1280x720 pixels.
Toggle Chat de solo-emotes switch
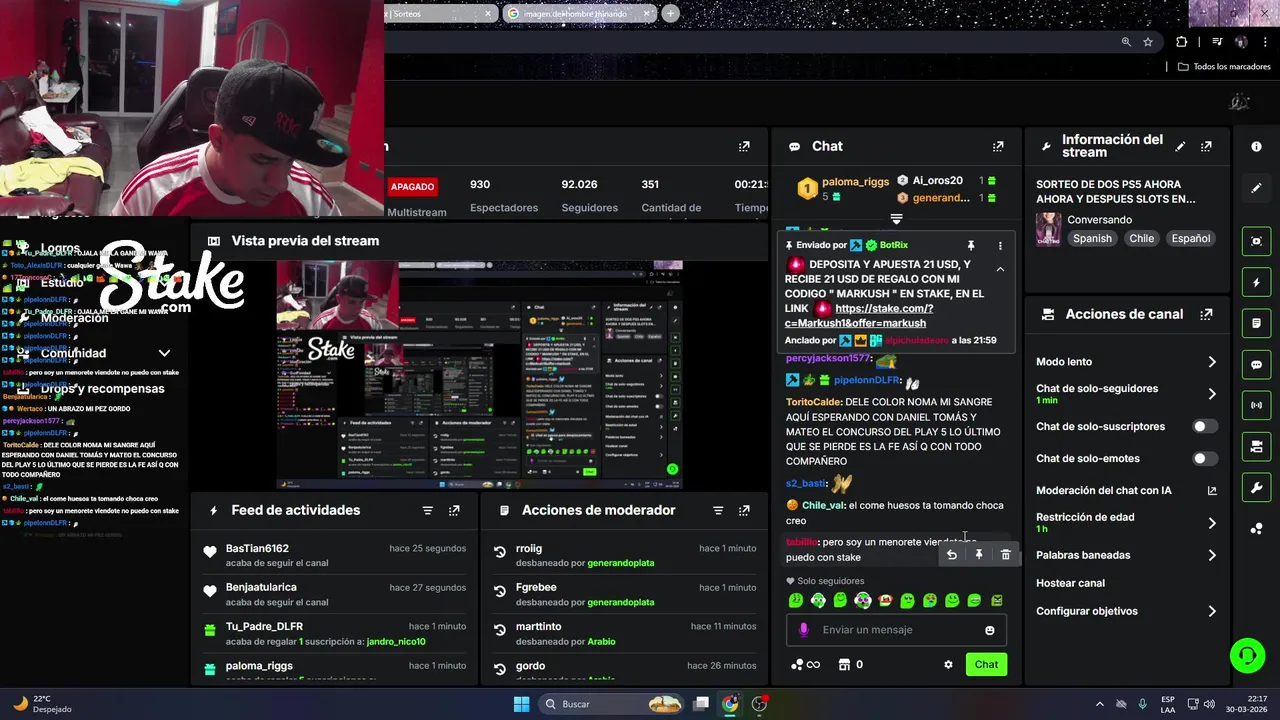coord(1205,459)
